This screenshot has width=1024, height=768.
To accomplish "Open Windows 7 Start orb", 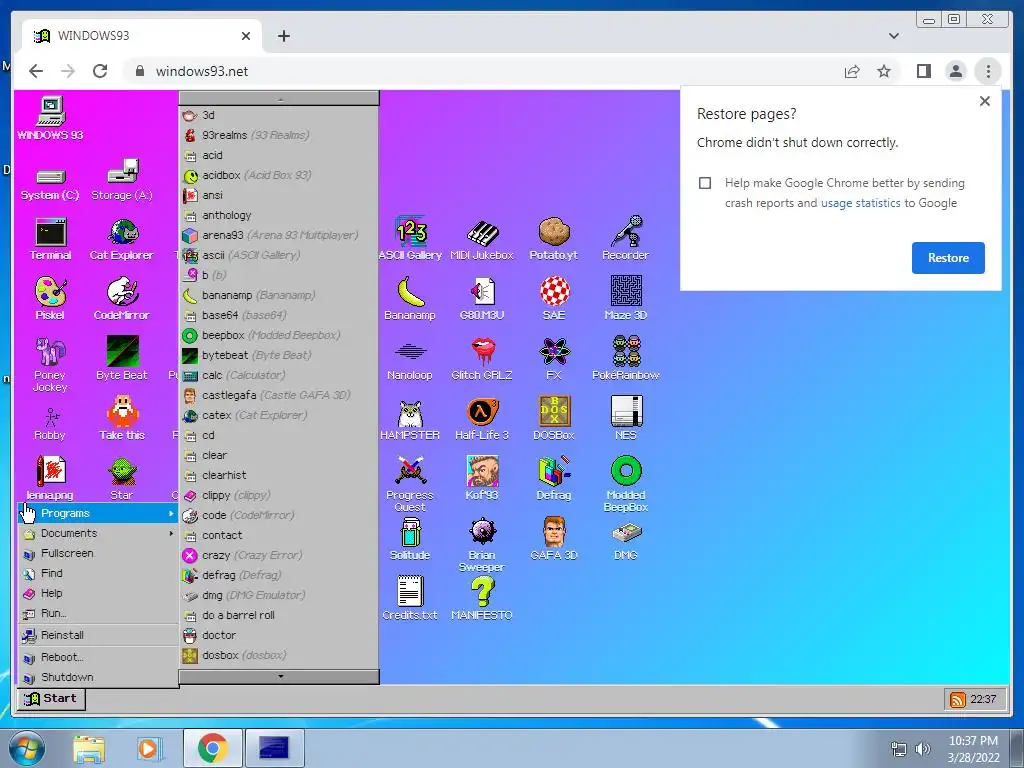I will (25, 748).
